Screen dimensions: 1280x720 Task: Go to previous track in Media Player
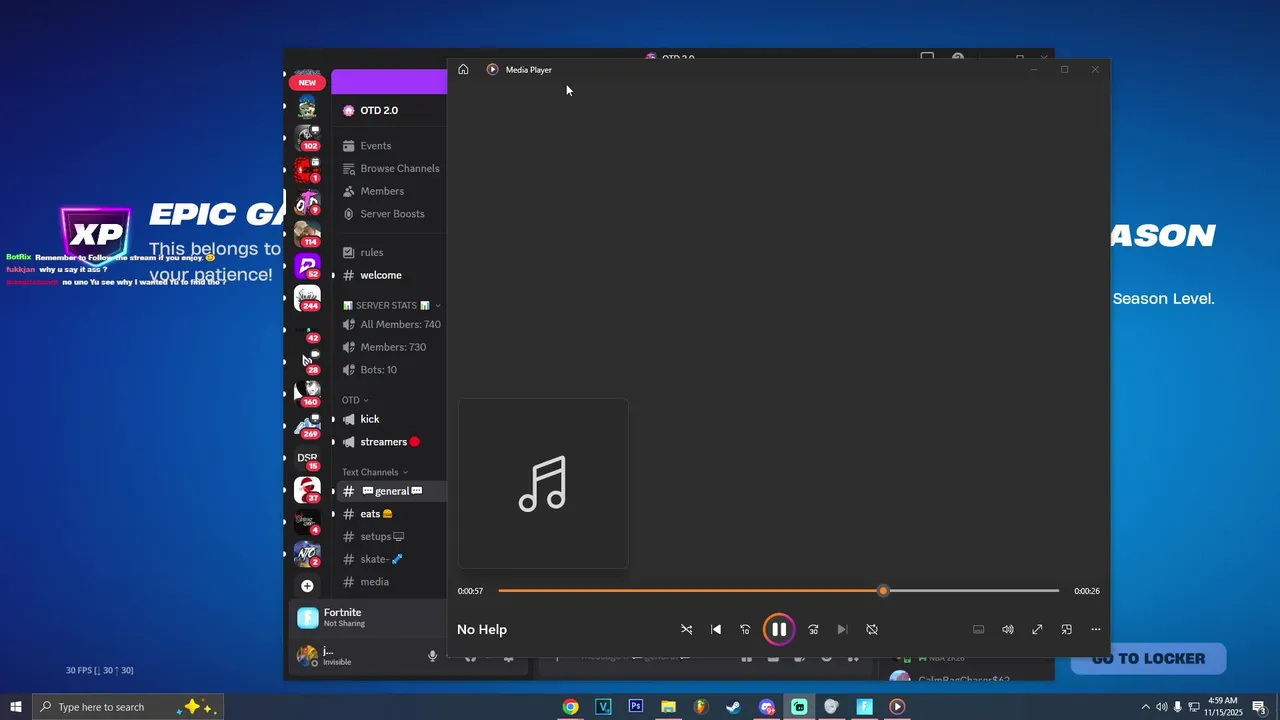pos(716,629)
